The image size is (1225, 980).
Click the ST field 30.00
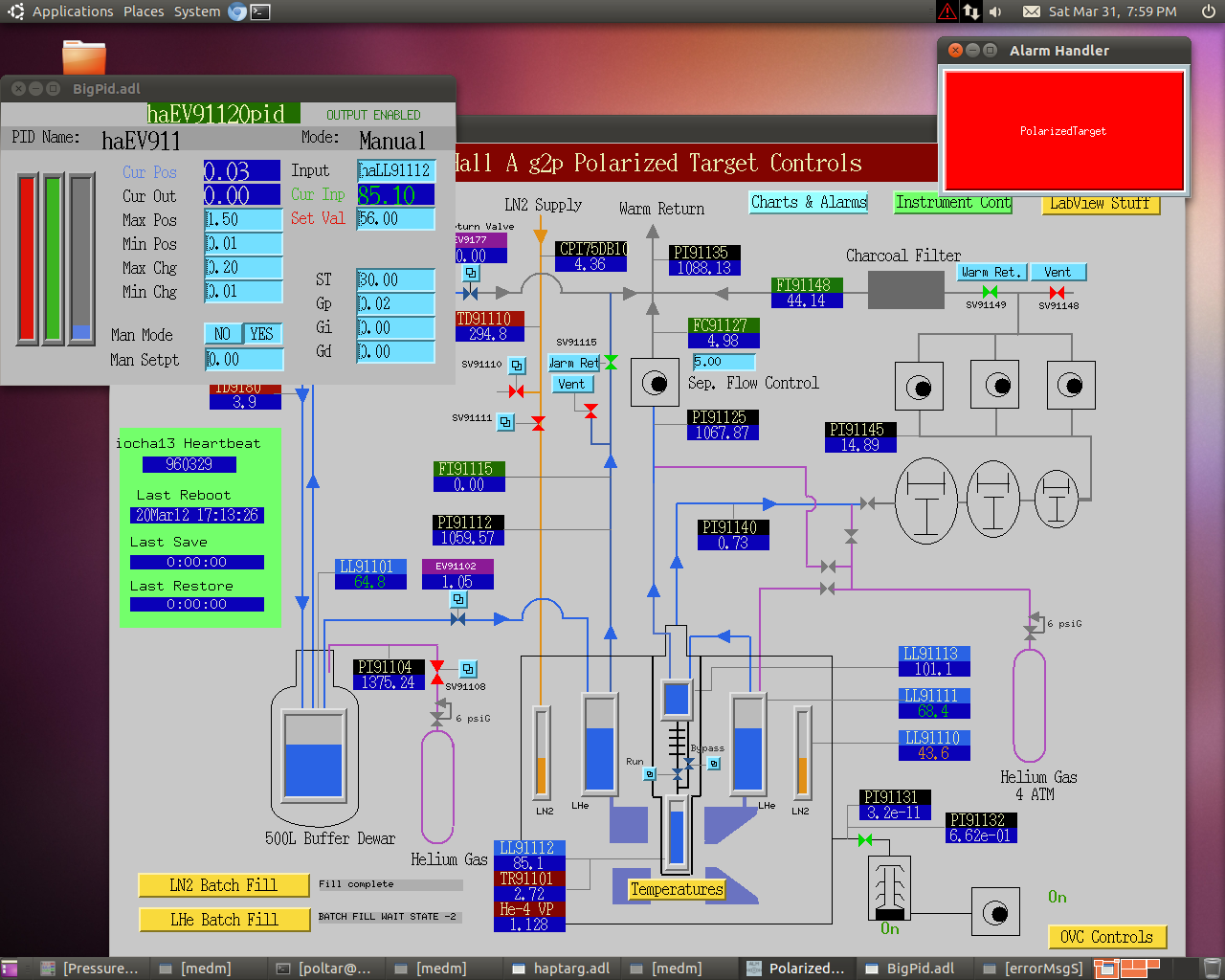click(x=396, y=280)
